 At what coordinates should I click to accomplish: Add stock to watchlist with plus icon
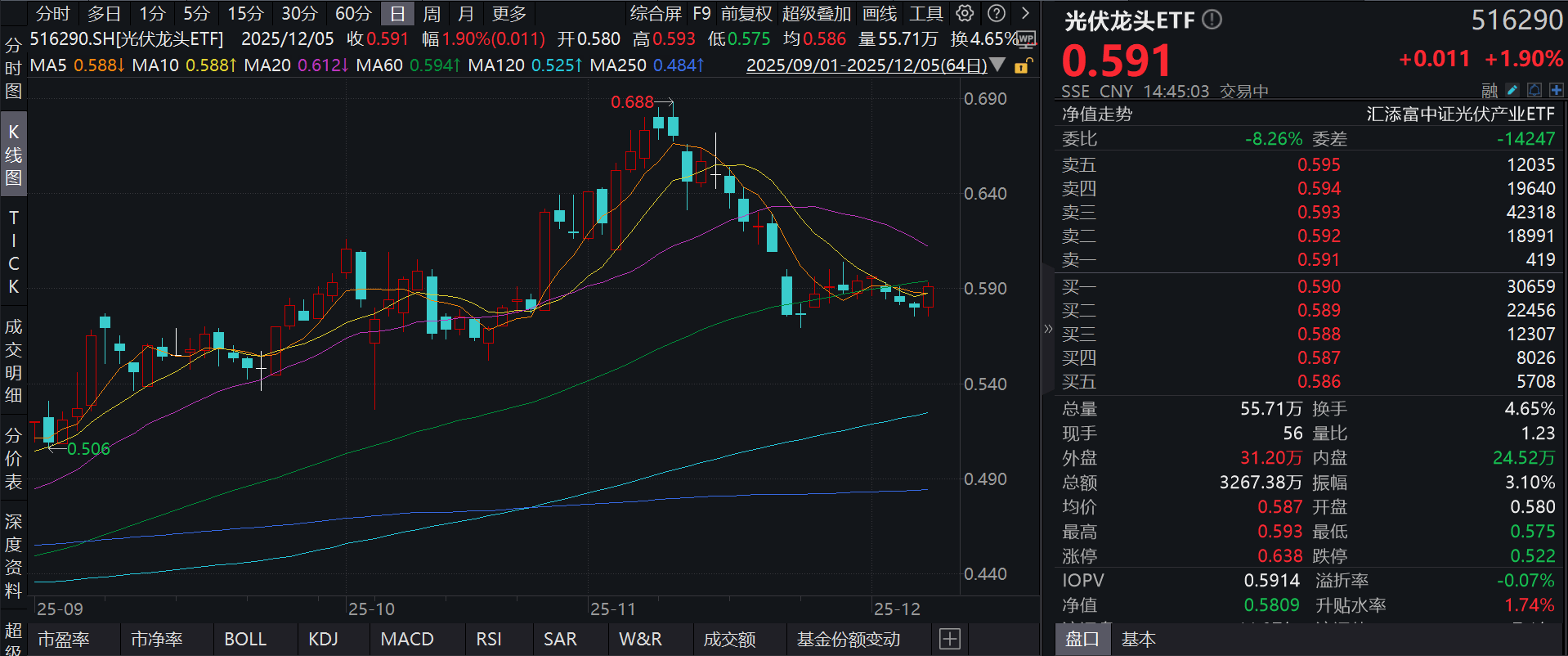coord(1556,90)
